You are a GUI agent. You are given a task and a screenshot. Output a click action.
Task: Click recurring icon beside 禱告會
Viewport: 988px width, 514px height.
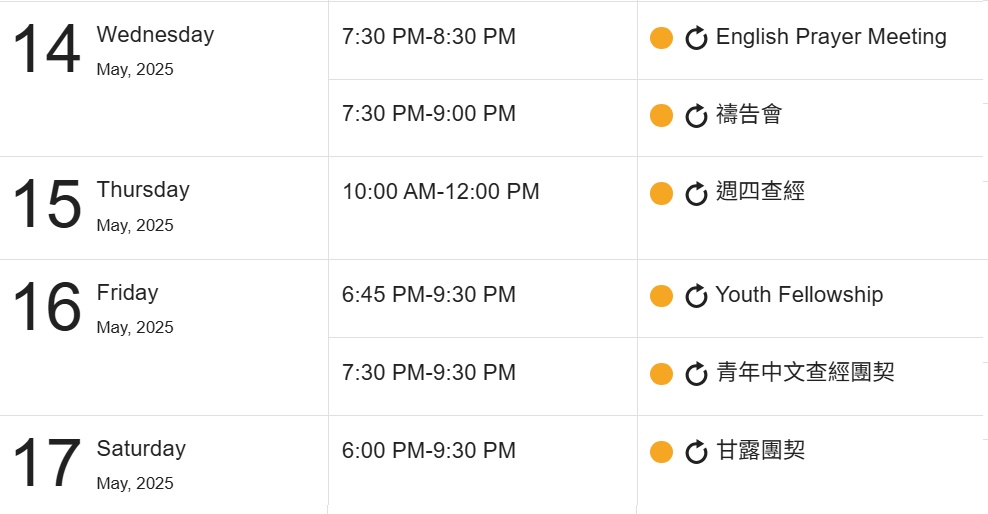pos(696,116)
